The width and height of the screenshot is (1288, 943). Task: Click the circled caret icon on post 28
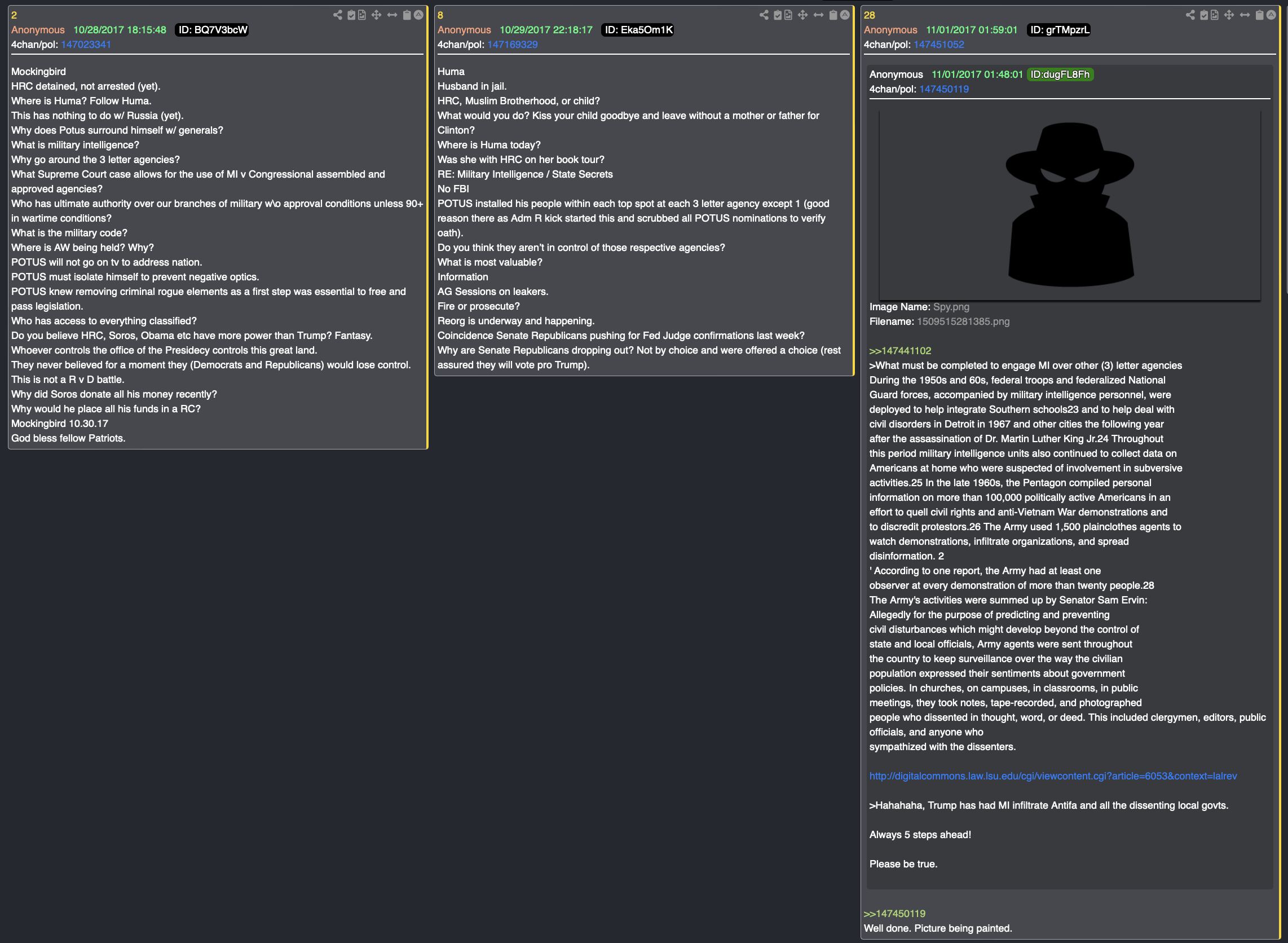point(1271,15)
